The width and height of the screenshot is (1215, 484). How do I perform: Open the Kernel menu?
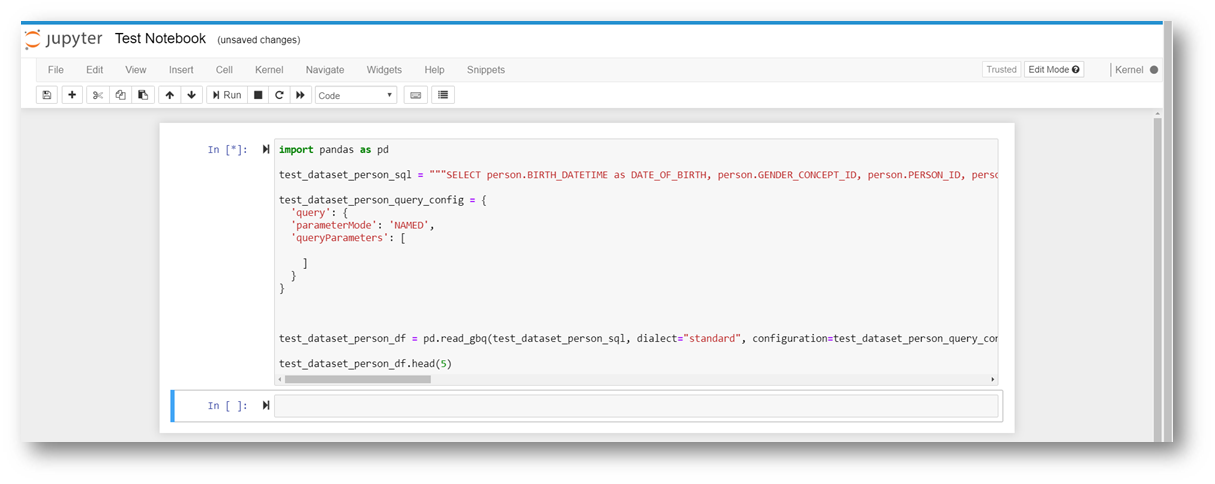(269, 70)
